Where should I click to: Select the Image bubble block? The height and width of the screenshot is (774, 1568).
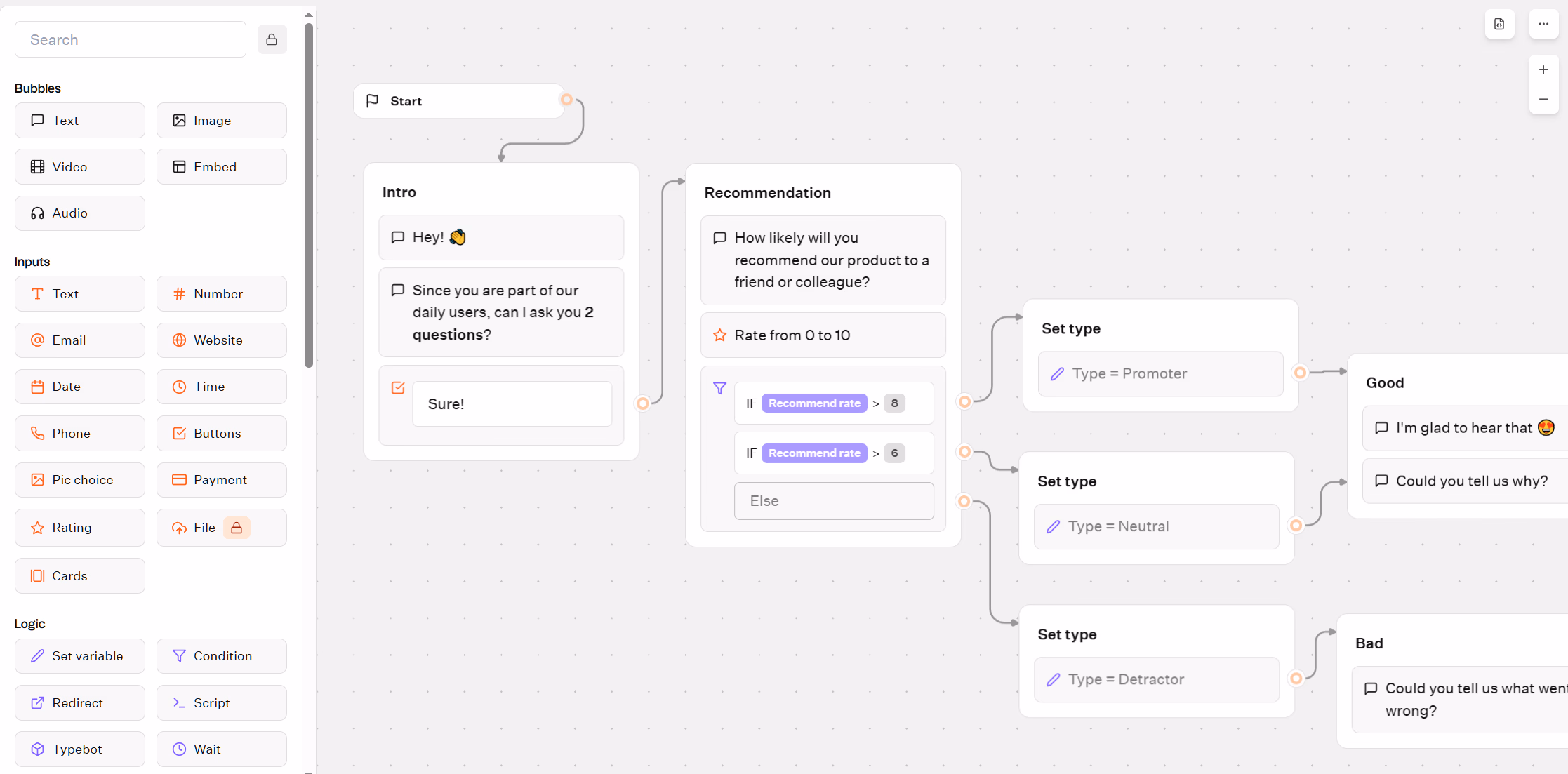[222, 121]
